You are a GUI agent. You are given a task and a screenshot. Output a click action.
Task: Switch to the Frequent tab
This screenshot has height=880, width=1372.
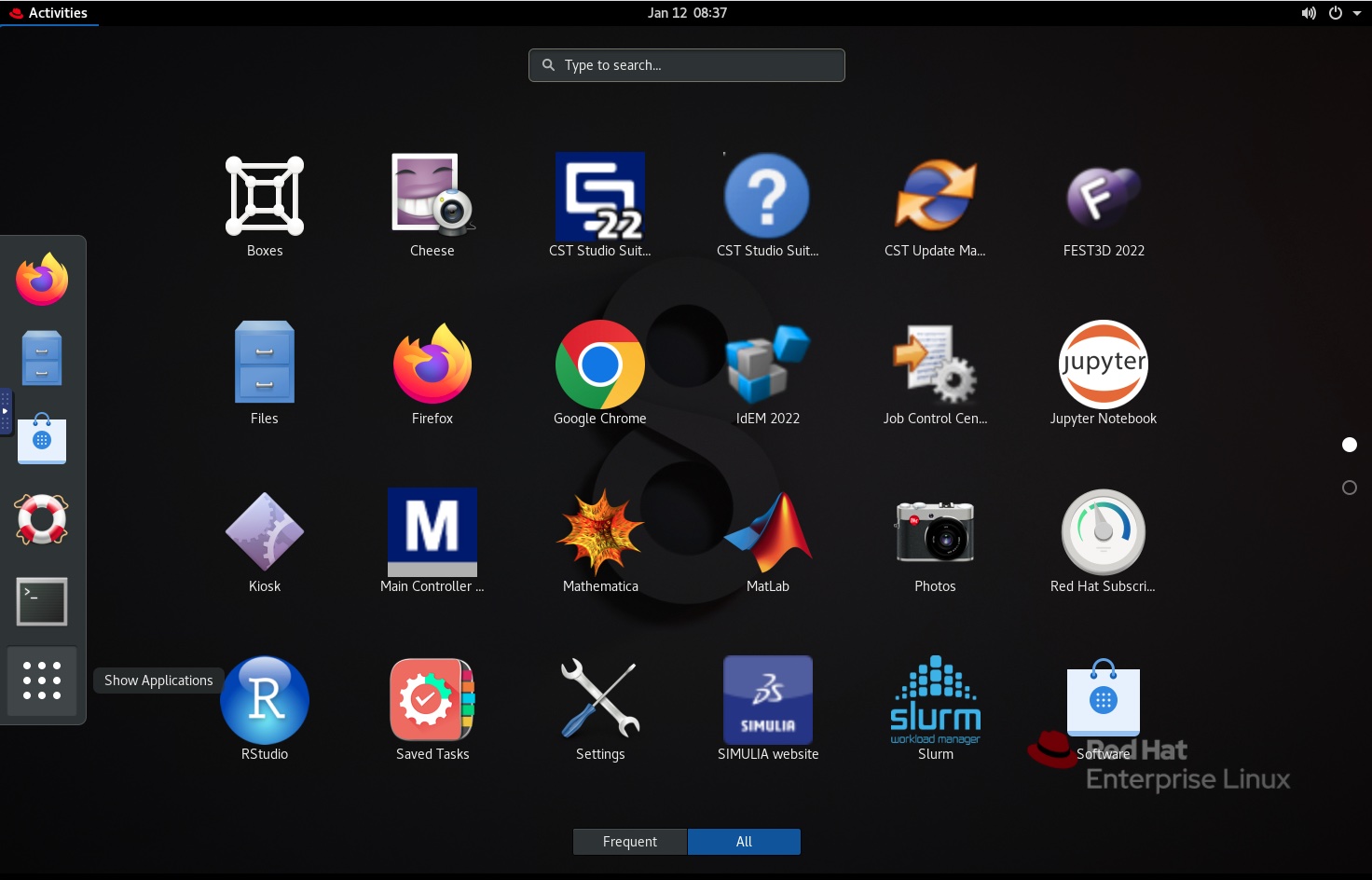pyautogui.click(x=630, y=842)
